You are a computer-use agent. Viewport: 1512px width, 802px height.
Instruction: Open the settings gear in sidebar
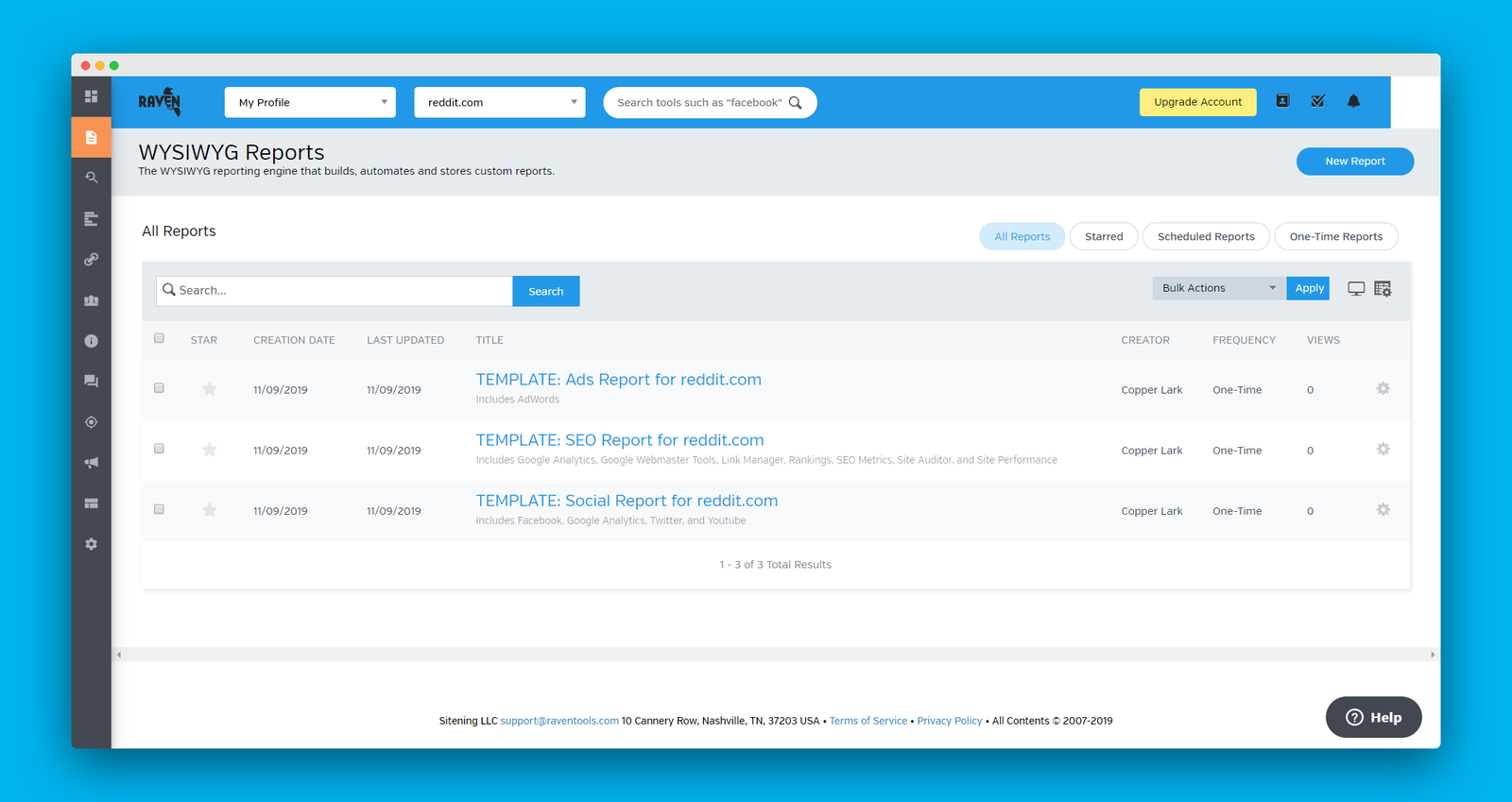[91, 544]
